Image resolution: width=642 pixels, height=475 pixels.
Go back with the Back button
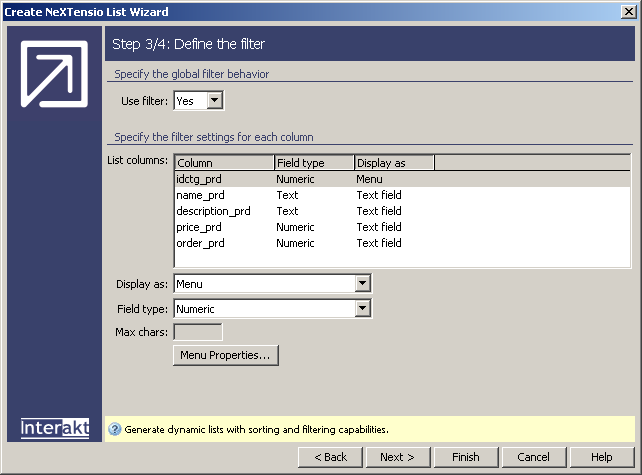pos(331,457)
